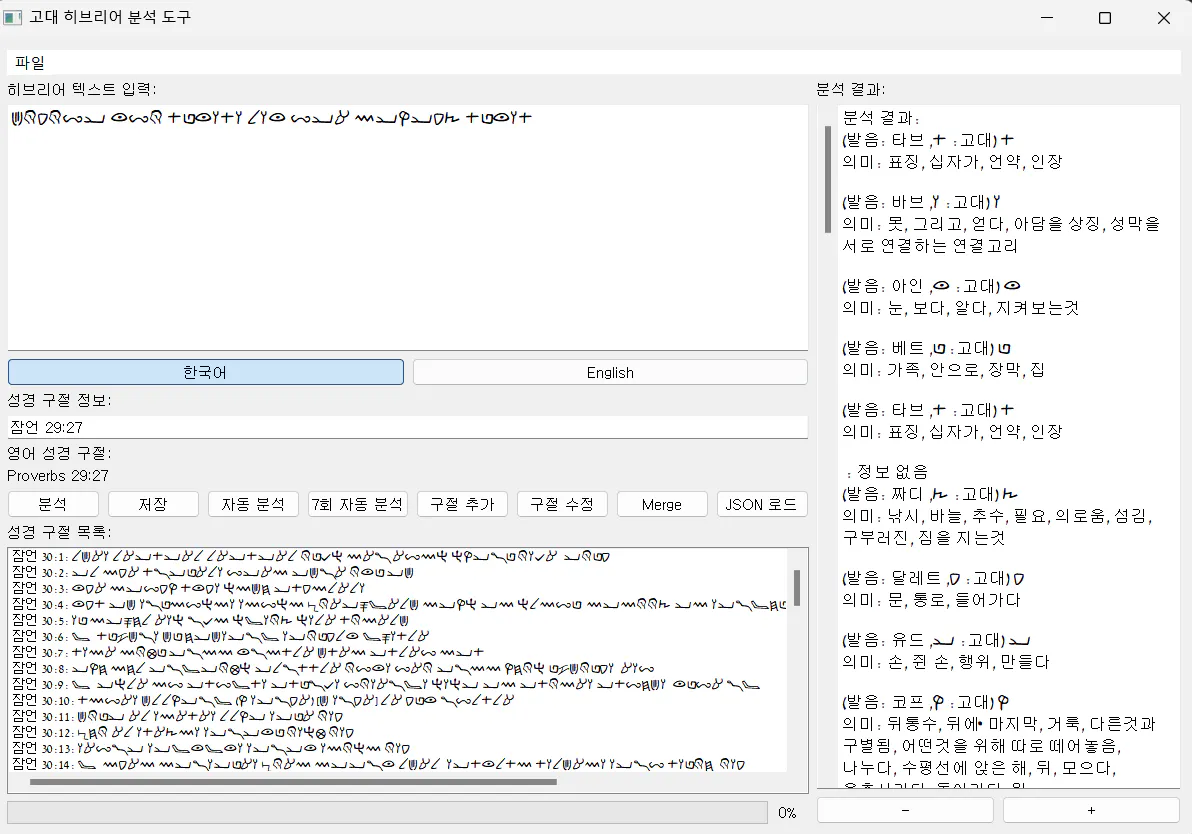This screenshot has height=834, width=1192.
Task: Start 자동 분석
Action: pyautogui.click(x=253, y=504)
